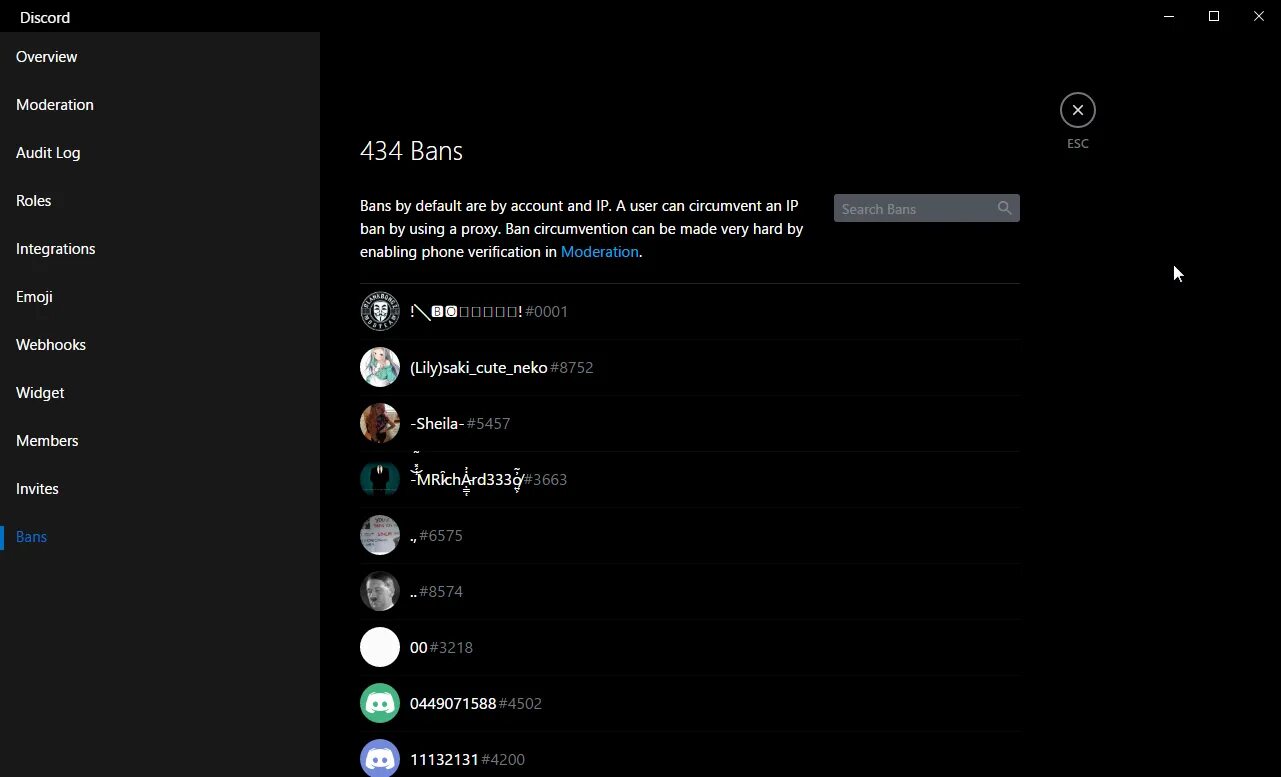Open ban entry -Sheila-#5457
The height and width of the screenshot is (777, 1281).
(x=690, y=424)
